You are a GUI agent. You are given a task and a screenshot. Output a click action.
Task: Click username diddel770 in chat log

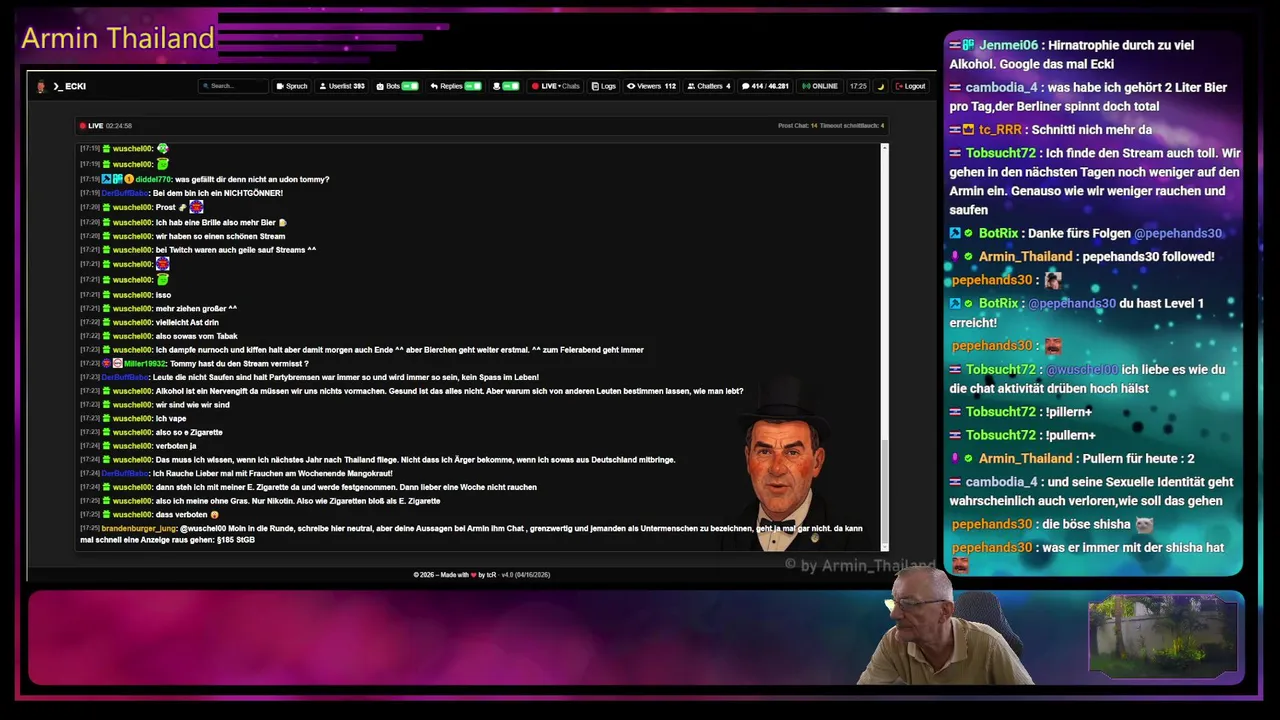click(x=153, y=179)
